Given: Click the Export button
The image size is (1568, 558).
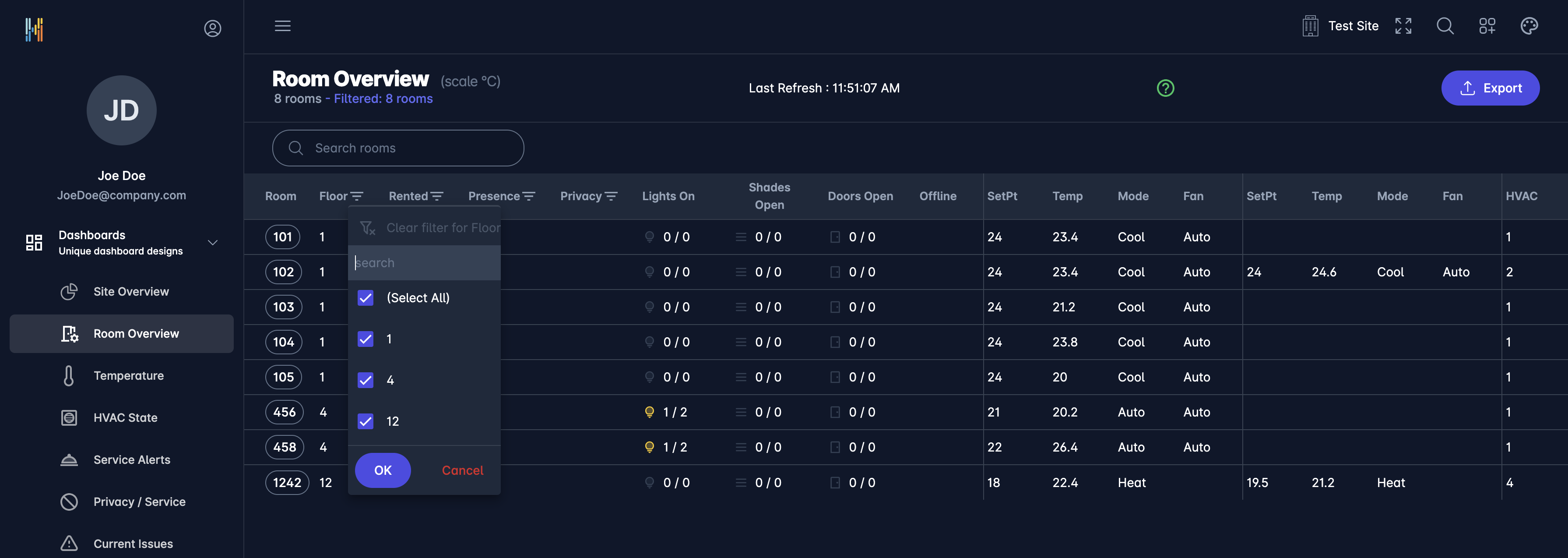Looking at the screenshot, I should pyautogui.click(x=1490, y=88).
